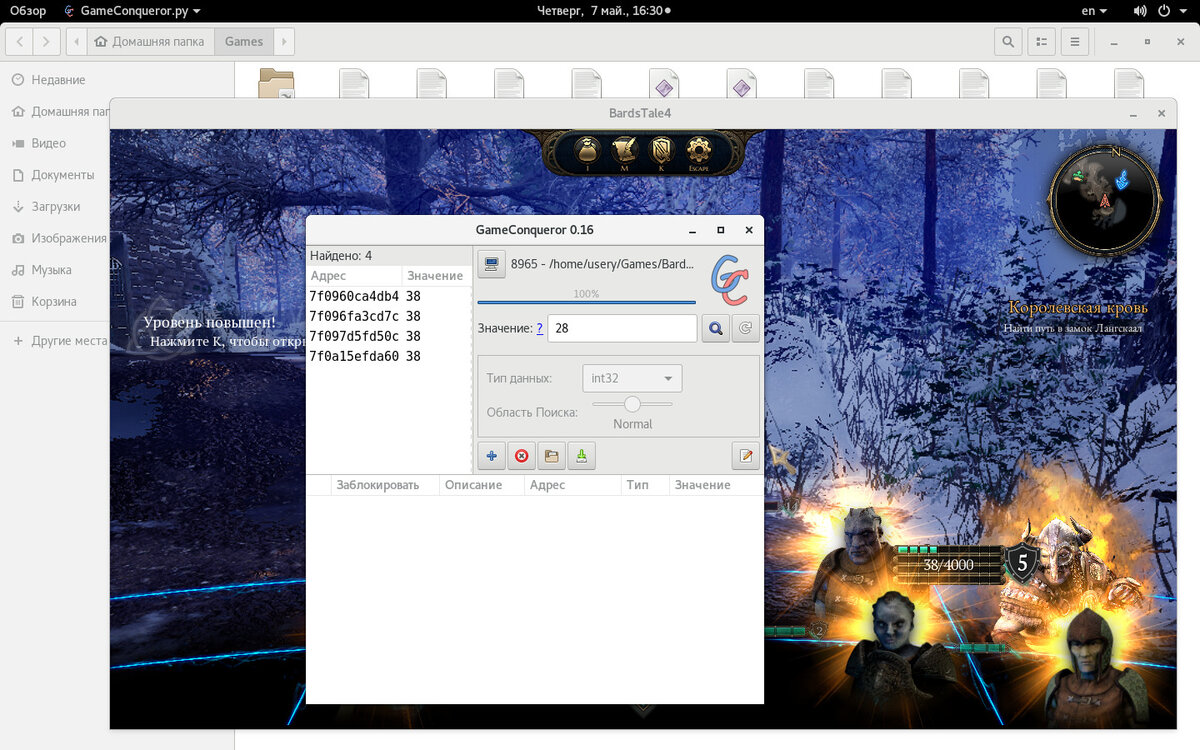Open Недавние in sidebar
This screenshot has width=1200, height=750.
58,80
